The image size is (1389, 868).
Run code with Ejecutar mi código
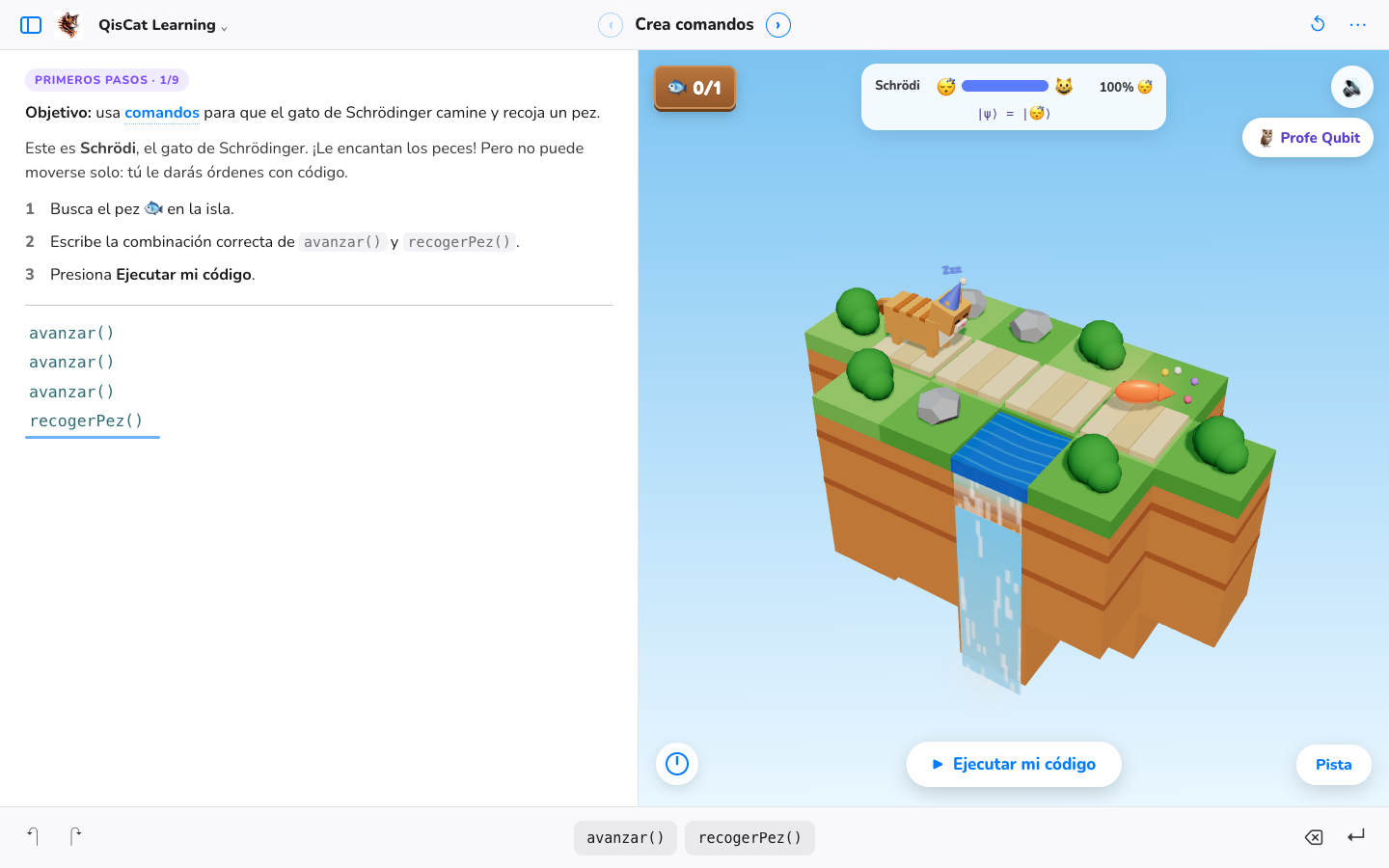1014,764
